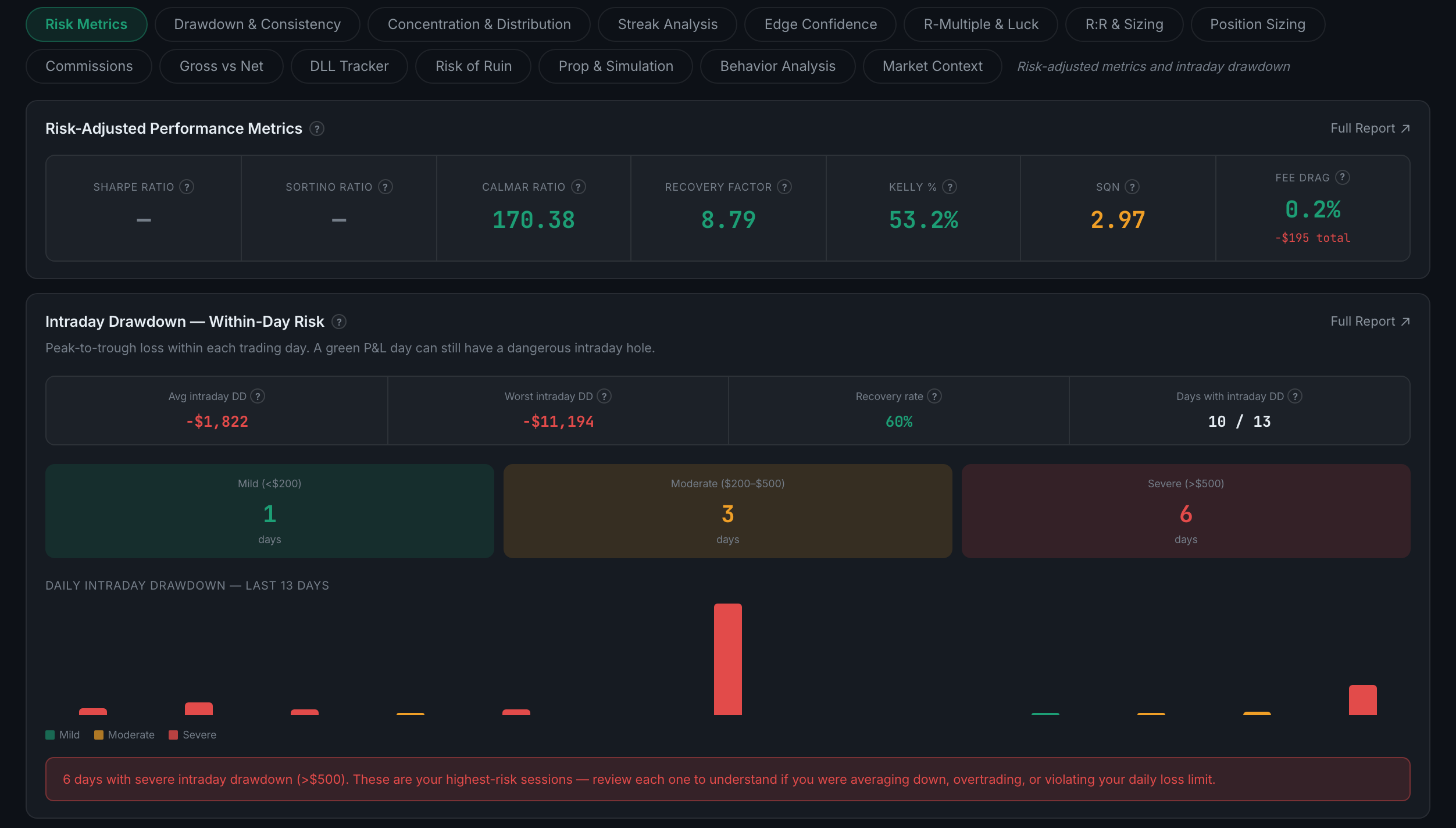Open Full Report for Intraday Drawdown
The height and width of the screenshot is (828, 1456).
(1370, 322)
